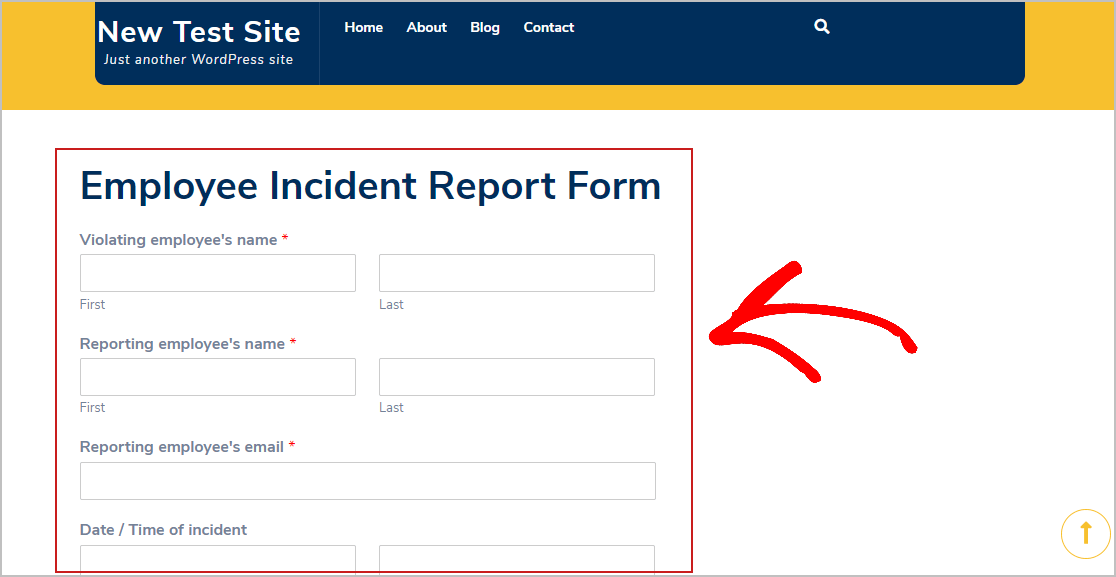Focus violating employee's Last name field
The height and width of the screenshot is (577, 1116).
[x=517, y=273]
